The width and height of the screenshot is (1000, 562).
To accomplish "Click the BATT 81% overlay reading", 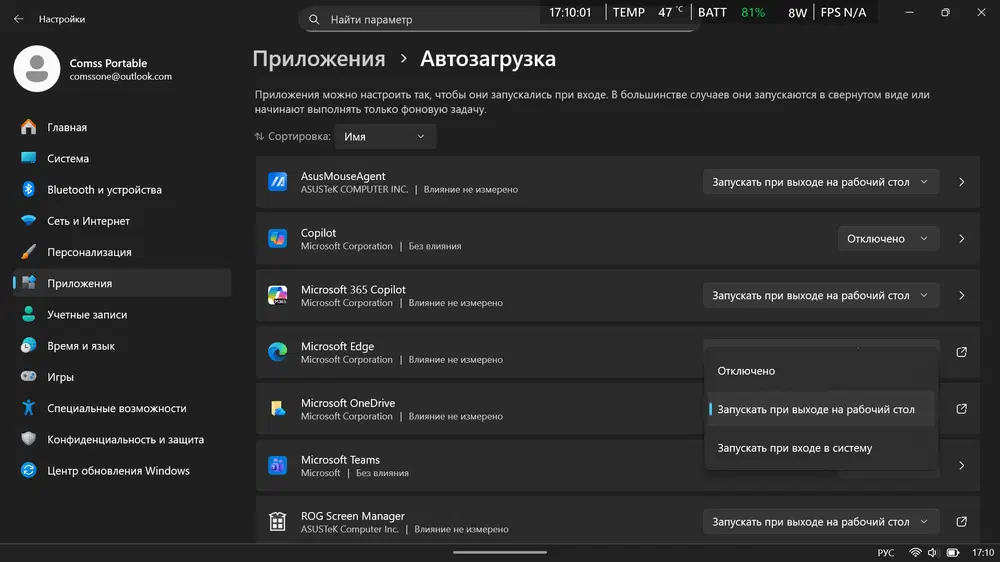I will point(732,12).
